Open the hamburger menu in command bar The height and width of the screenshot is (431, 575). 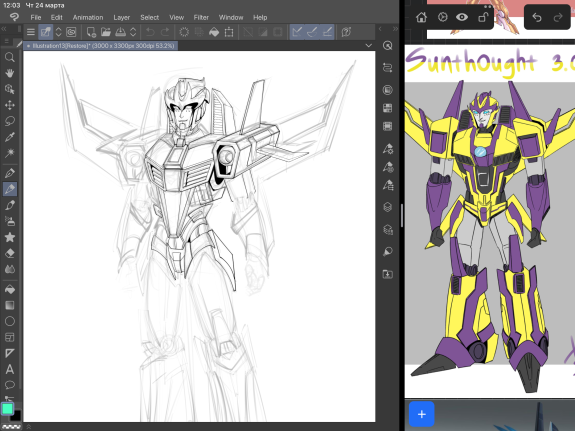(x=31, y=32)
